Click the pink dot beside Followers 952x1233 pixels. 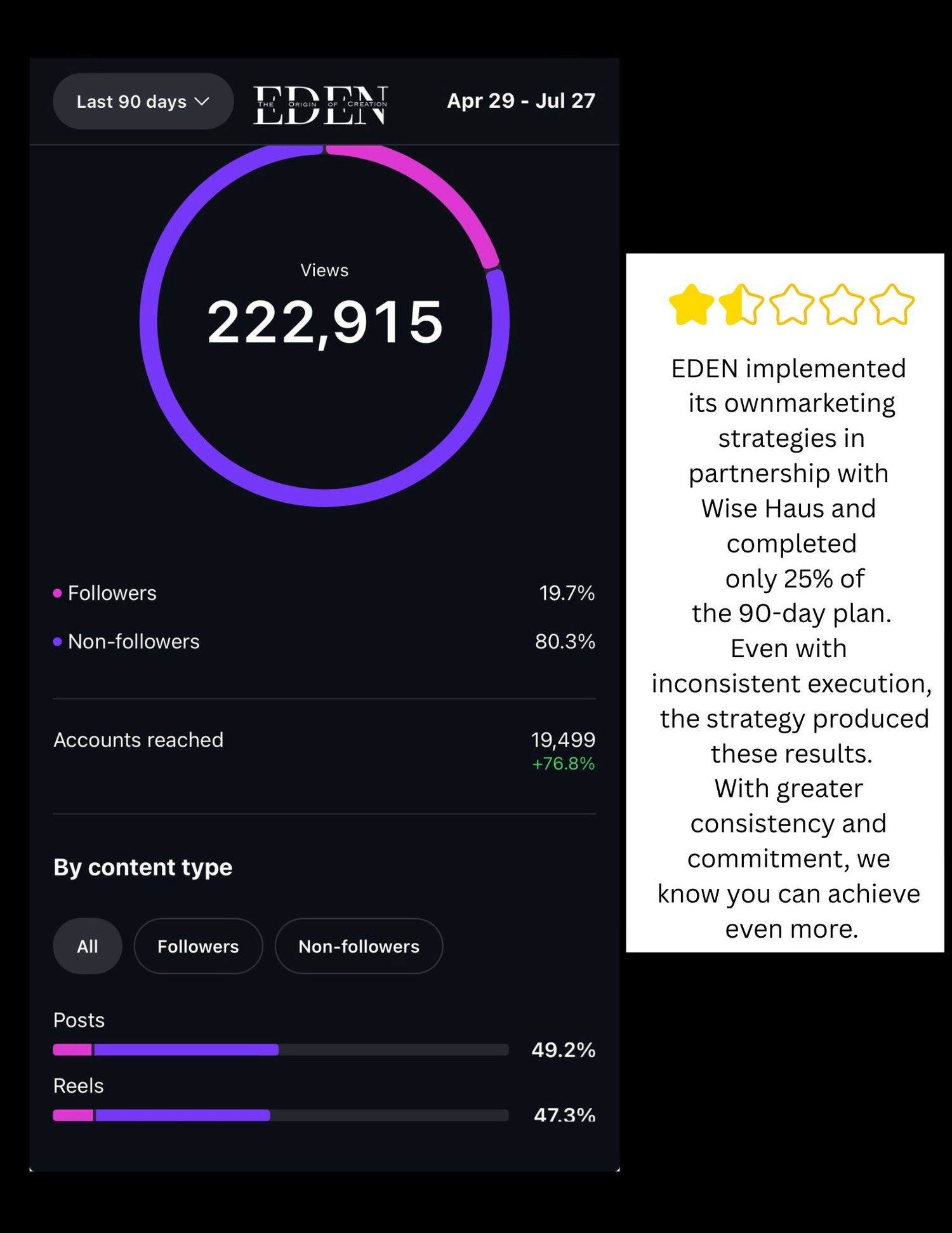click(57, 593)
